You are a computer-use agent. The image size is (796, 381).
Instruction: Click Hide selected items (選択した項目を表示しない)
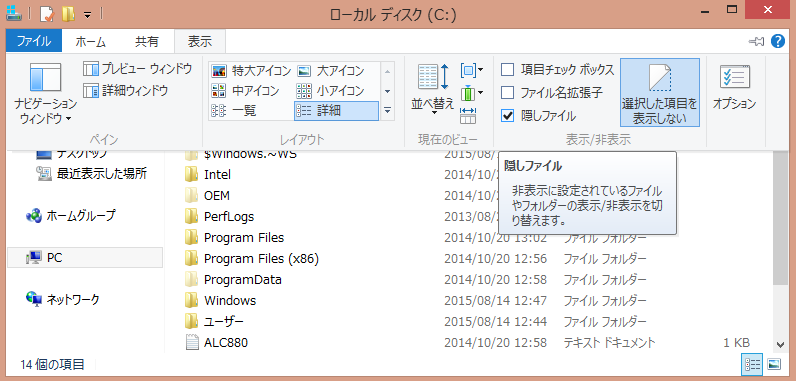click(659, 93)
